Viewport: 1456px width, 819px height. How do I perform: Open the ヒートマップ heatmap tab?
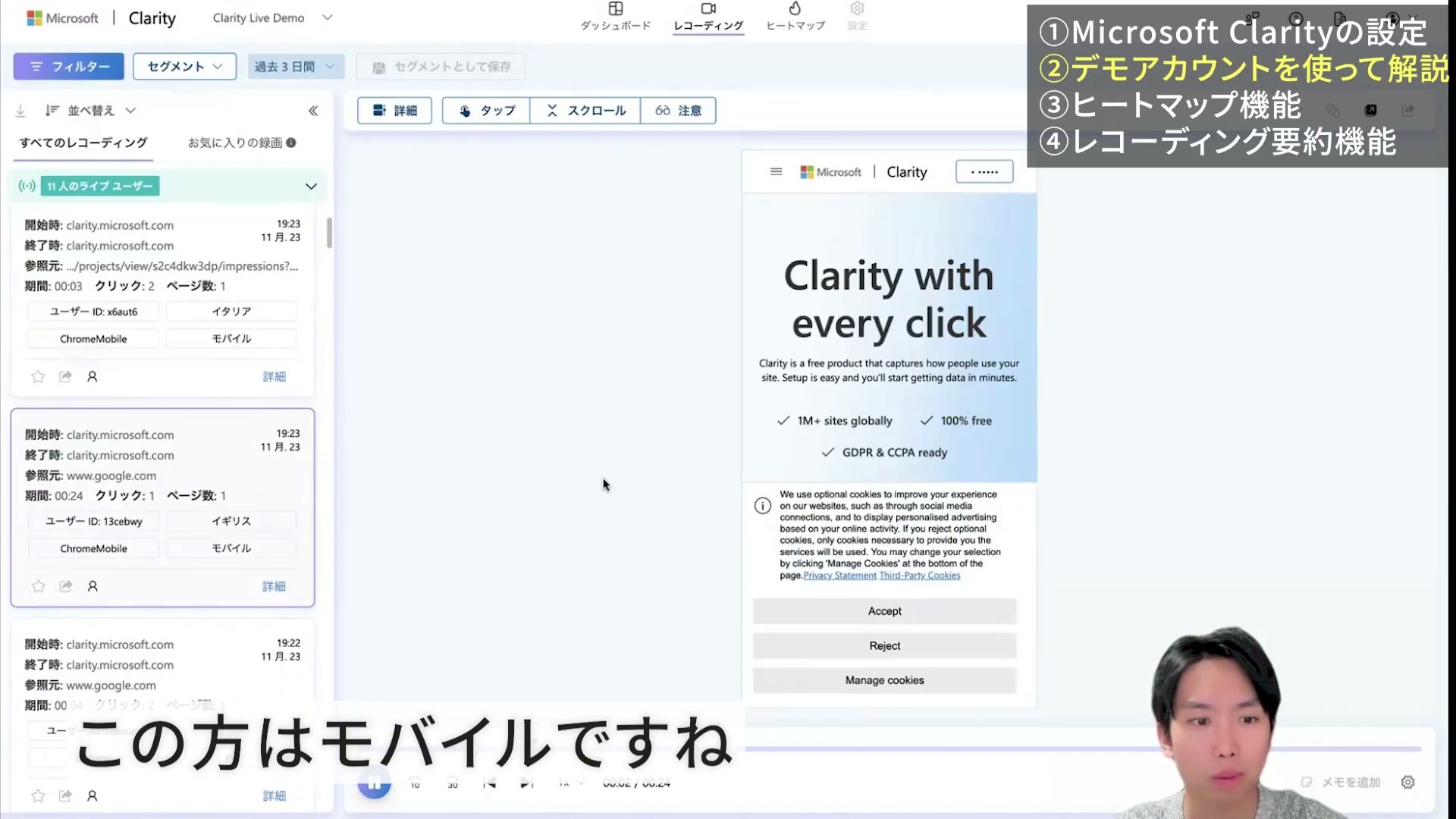(x=795, y=17)
